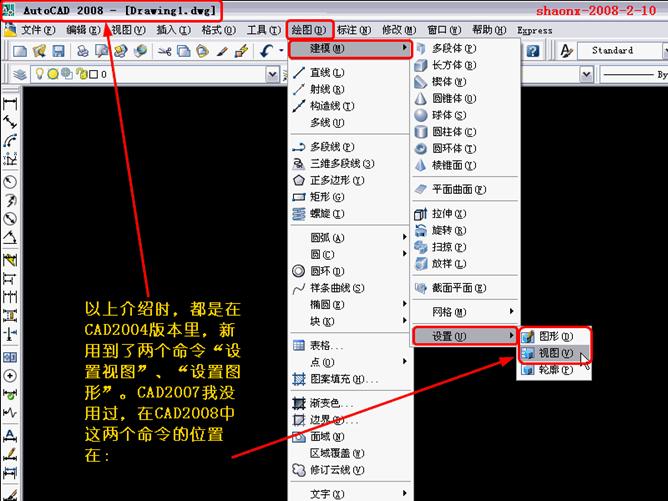This screenshot has width=668, height=501.
Task: Save the drawing with the floppy disk icon
Action: pyautogui.click(x=58, y=51)
